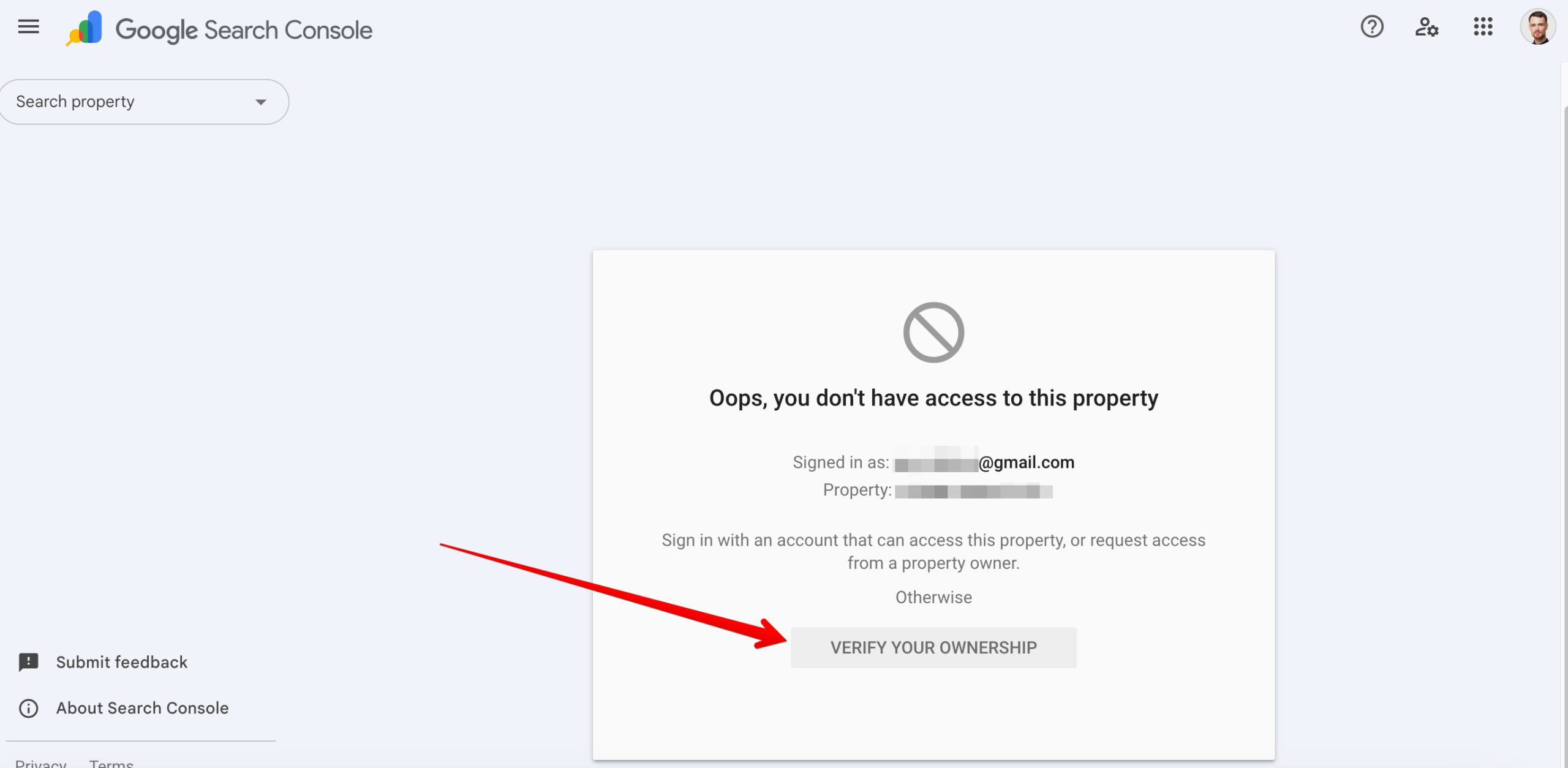Open the users and settings icon
The width and height of the screenshot is (1568, 768).
coord(1427,27)
